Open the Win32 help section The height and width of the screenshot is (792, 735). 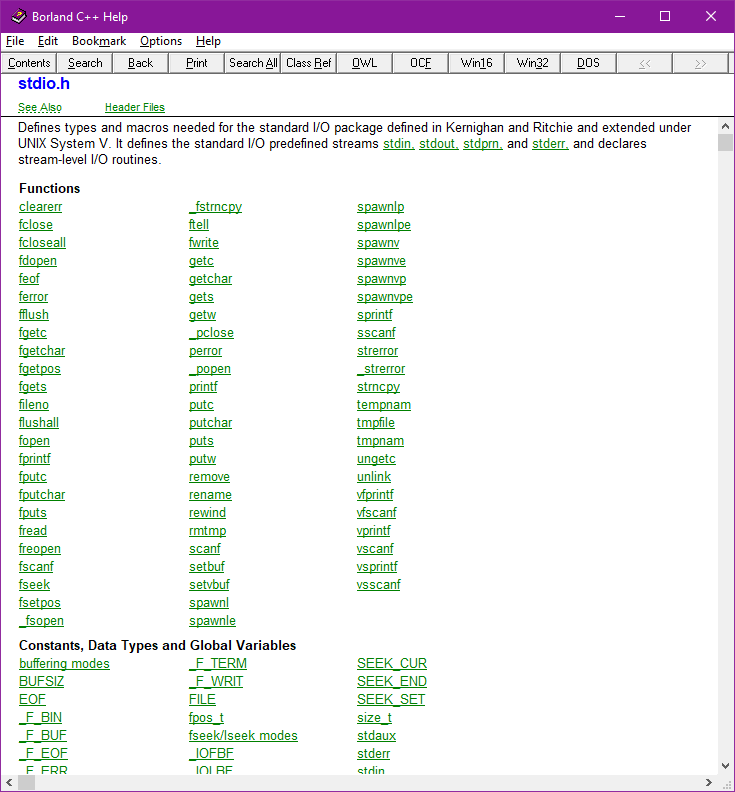click(533, 63)
